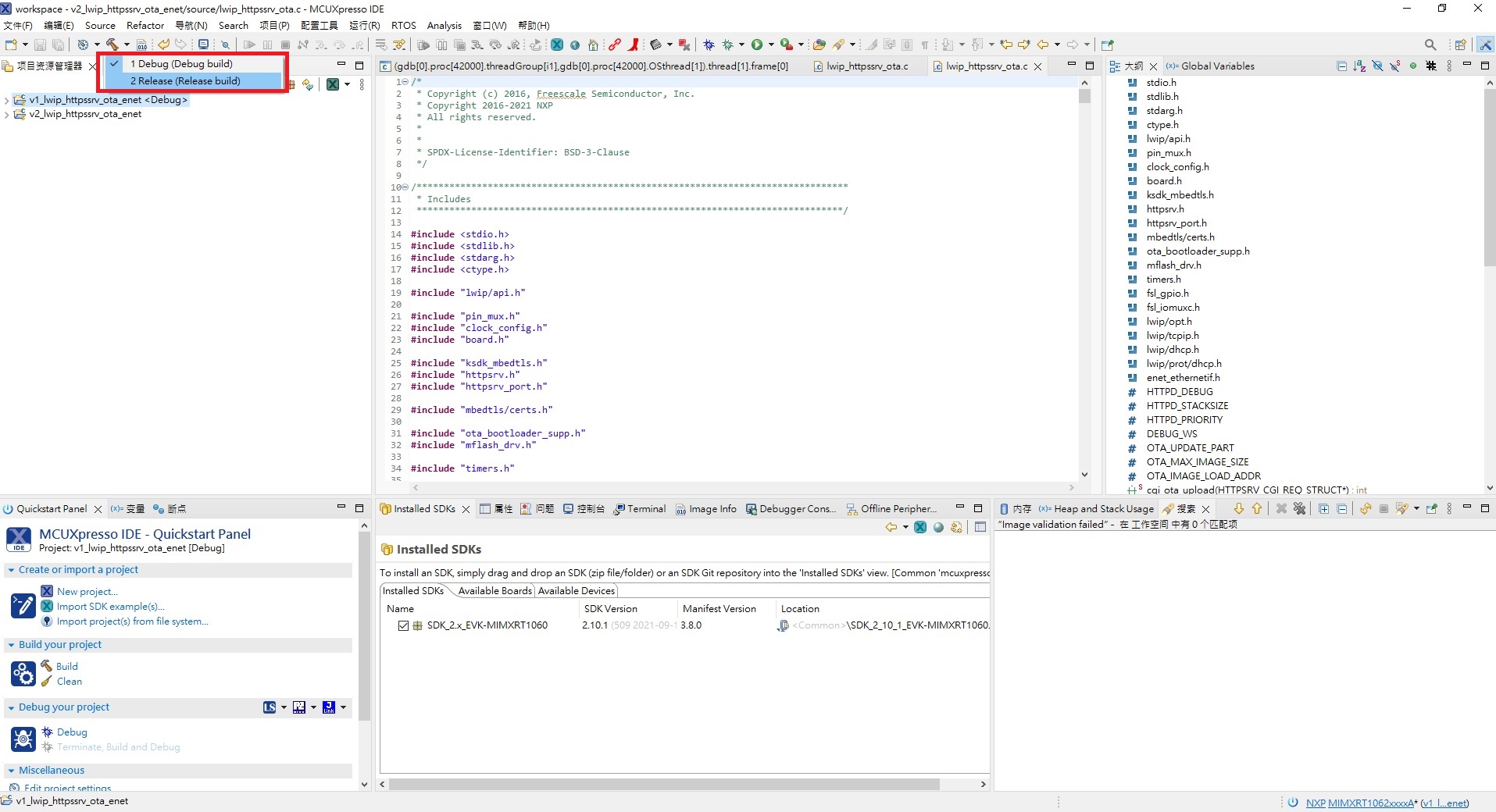Viewport: 1496px width, 812px height.
Task: Switch to the Available Boards tab
Action: coord(494,591)
